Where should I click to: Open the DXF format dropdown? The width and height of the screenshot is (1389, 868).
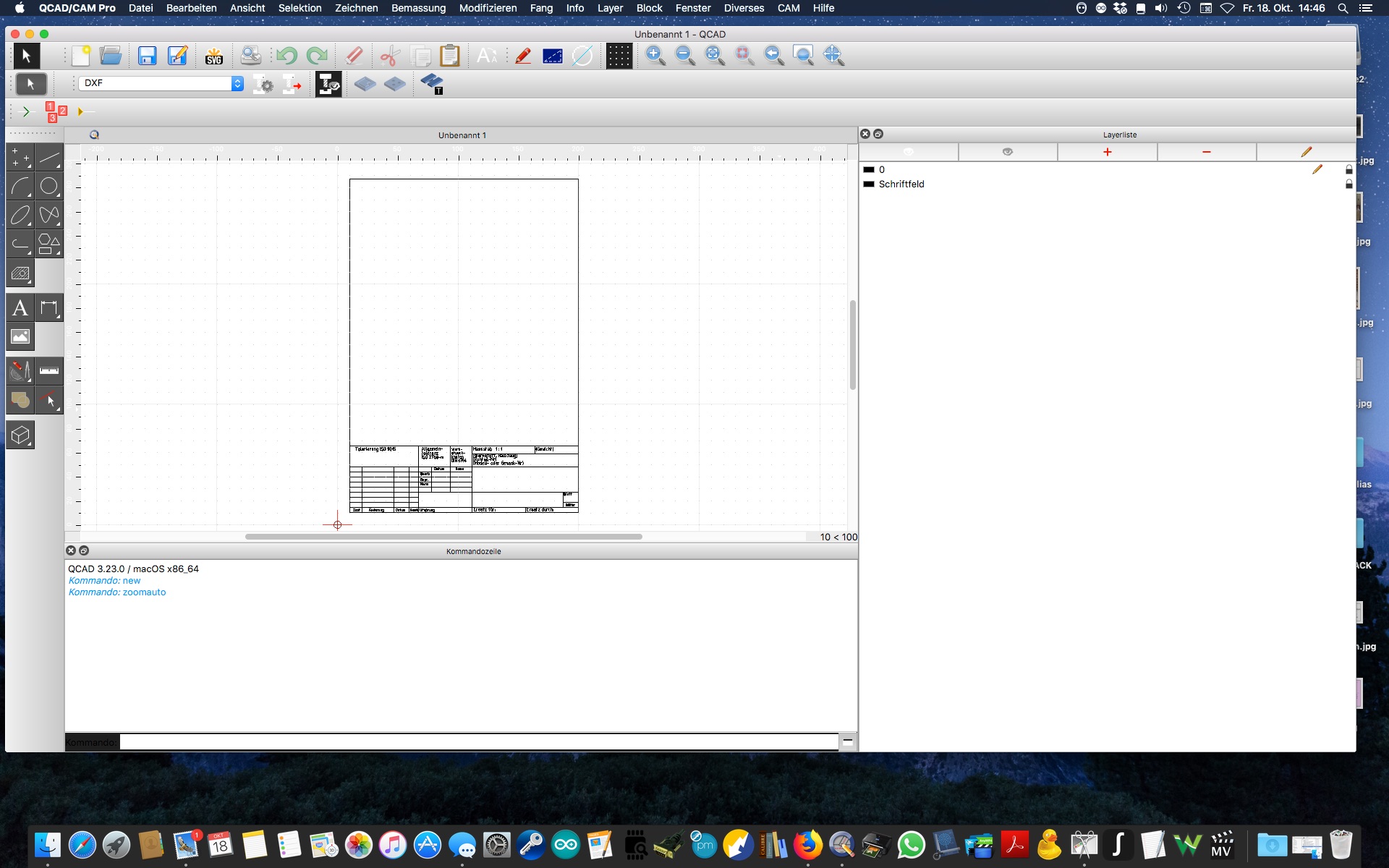[161, 83]
